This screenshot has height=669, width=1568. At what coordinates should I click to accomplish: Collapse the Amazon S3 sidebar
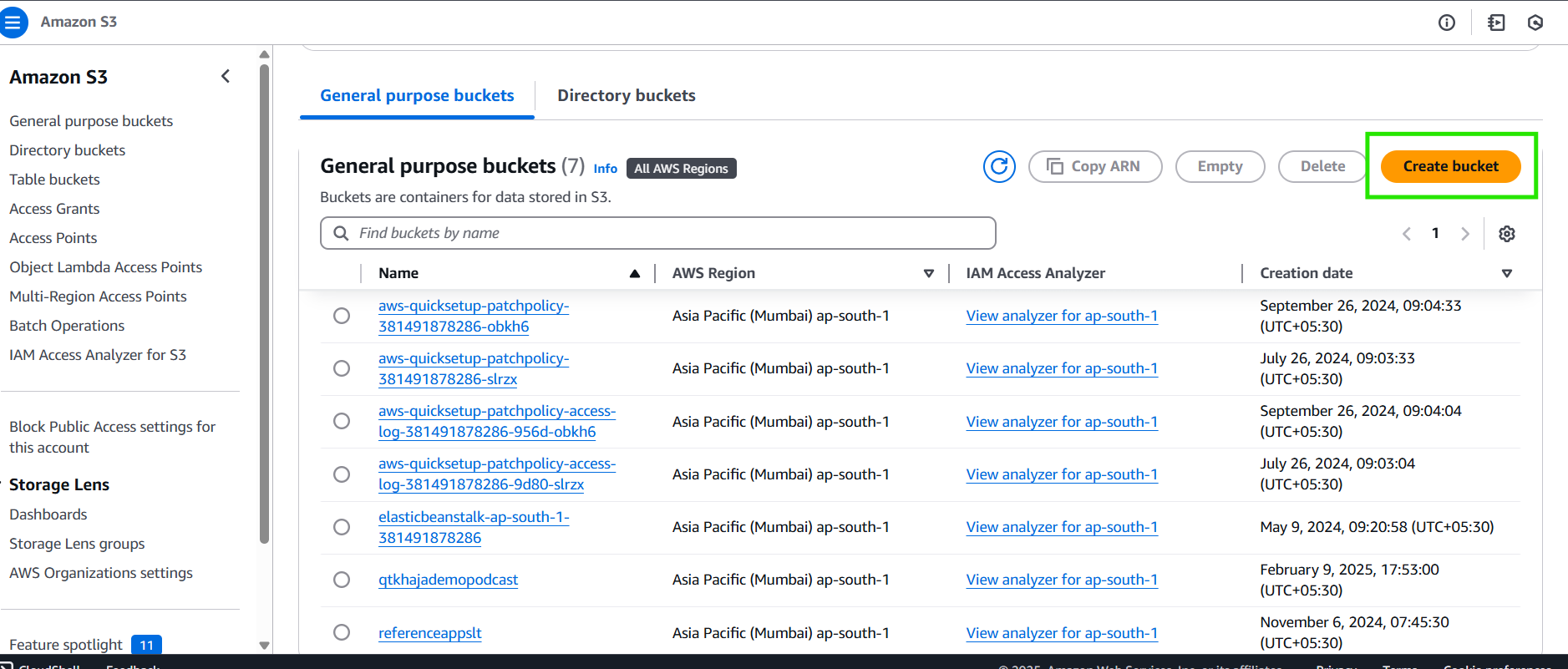tap(226, 76)
